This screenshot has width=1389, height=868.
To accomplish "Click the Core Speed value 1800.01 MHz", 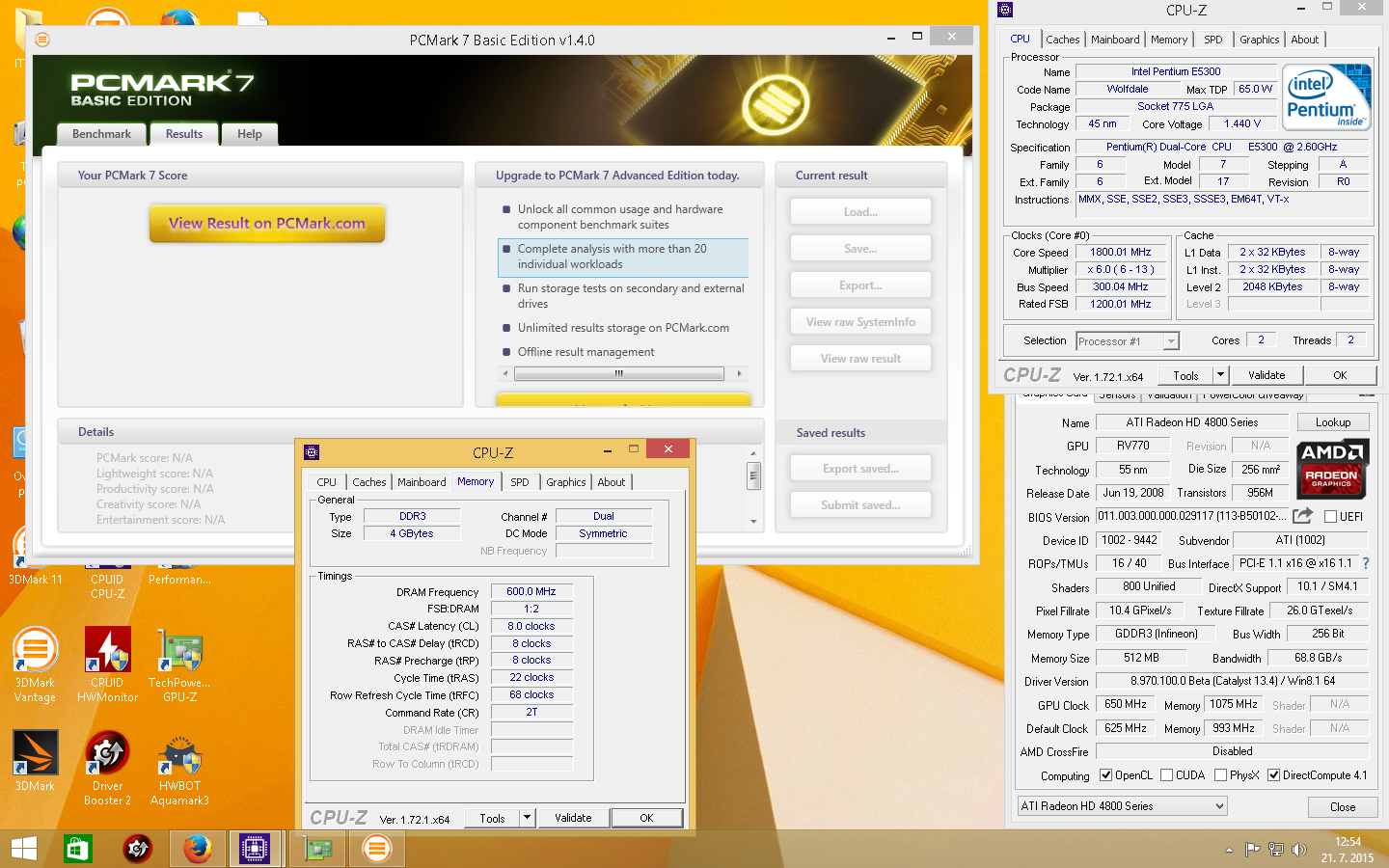I will (1120, 252).
